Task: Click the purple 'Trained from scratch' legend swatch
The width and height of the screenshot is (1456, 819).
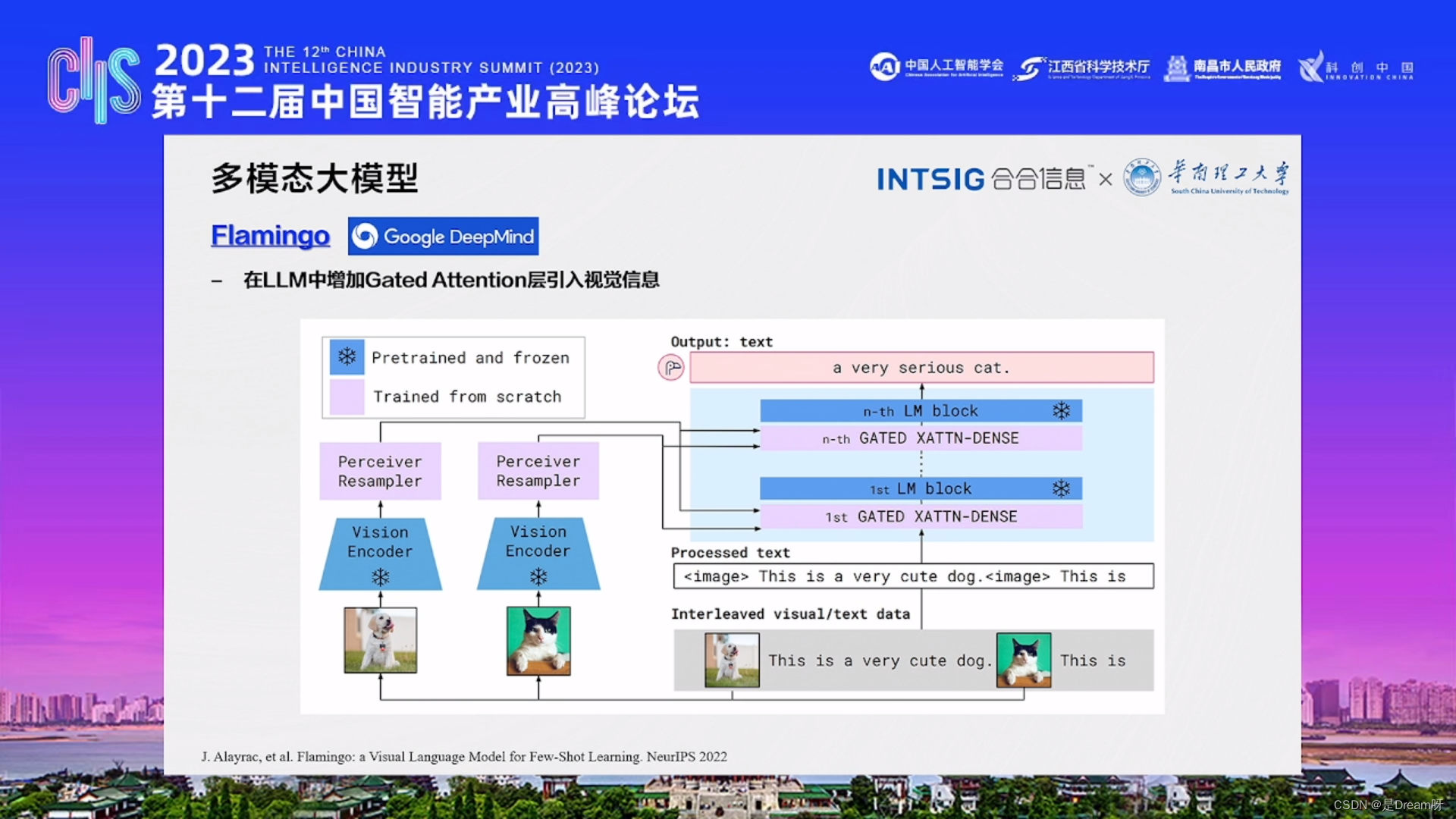Action: [347, 397]
